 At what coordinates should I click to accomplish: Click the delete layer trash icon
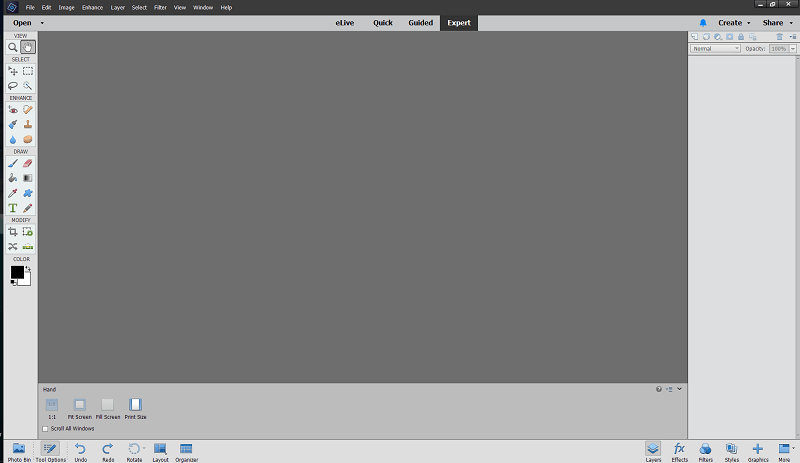(x=780, y=37)
